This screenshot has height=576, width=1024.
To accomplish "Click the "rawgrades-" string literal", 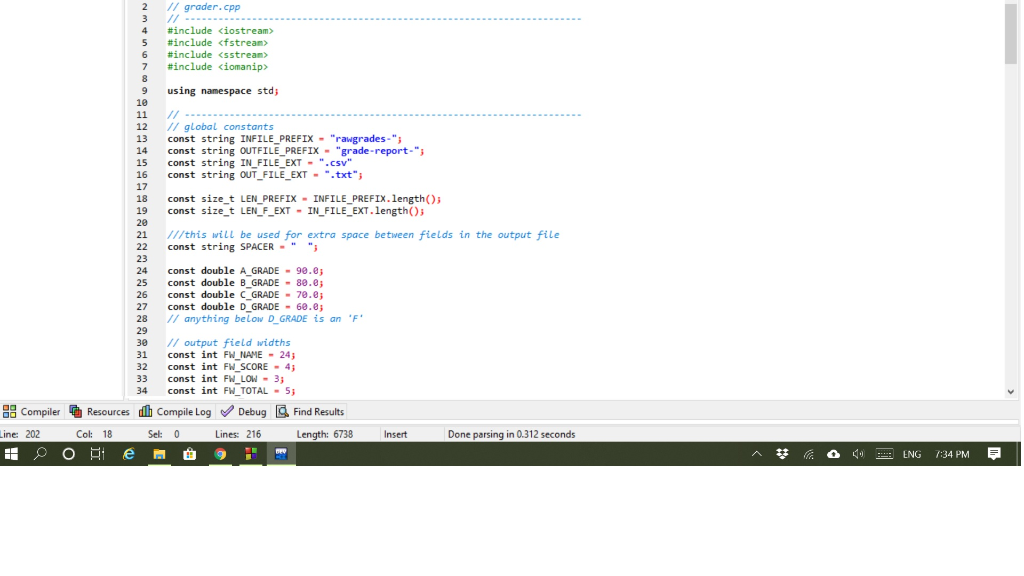I will (363, 138).
